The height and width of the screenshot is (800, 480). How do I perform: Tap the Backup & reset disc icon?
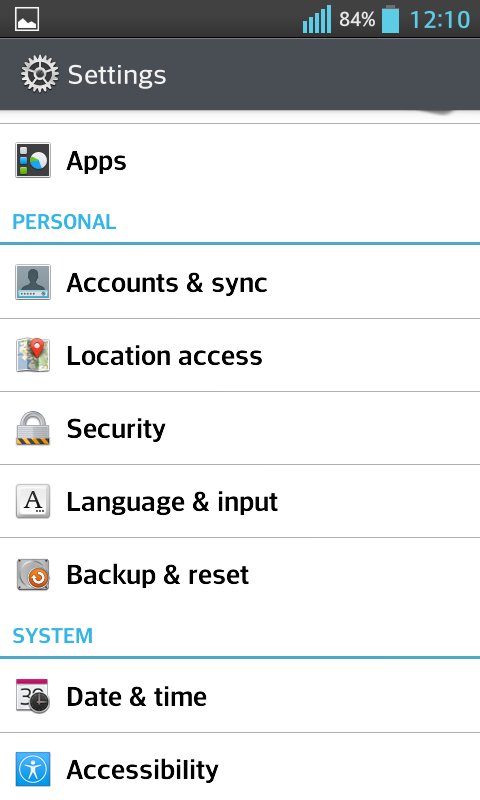[x=33, y=574]
